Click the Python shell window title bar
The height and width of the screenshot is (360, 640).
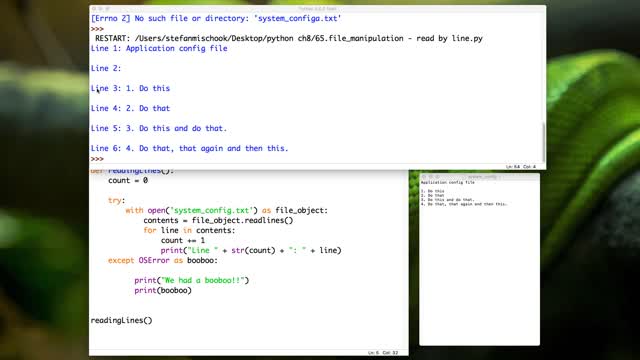coord(318,9)
